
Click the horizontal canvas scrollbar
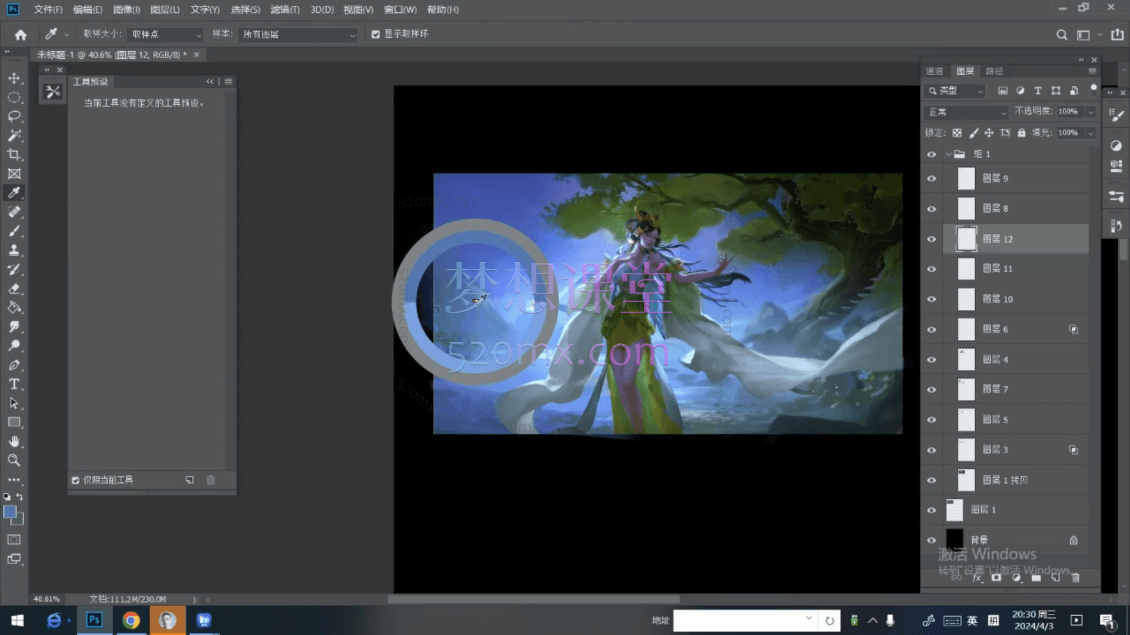point(533,599)
